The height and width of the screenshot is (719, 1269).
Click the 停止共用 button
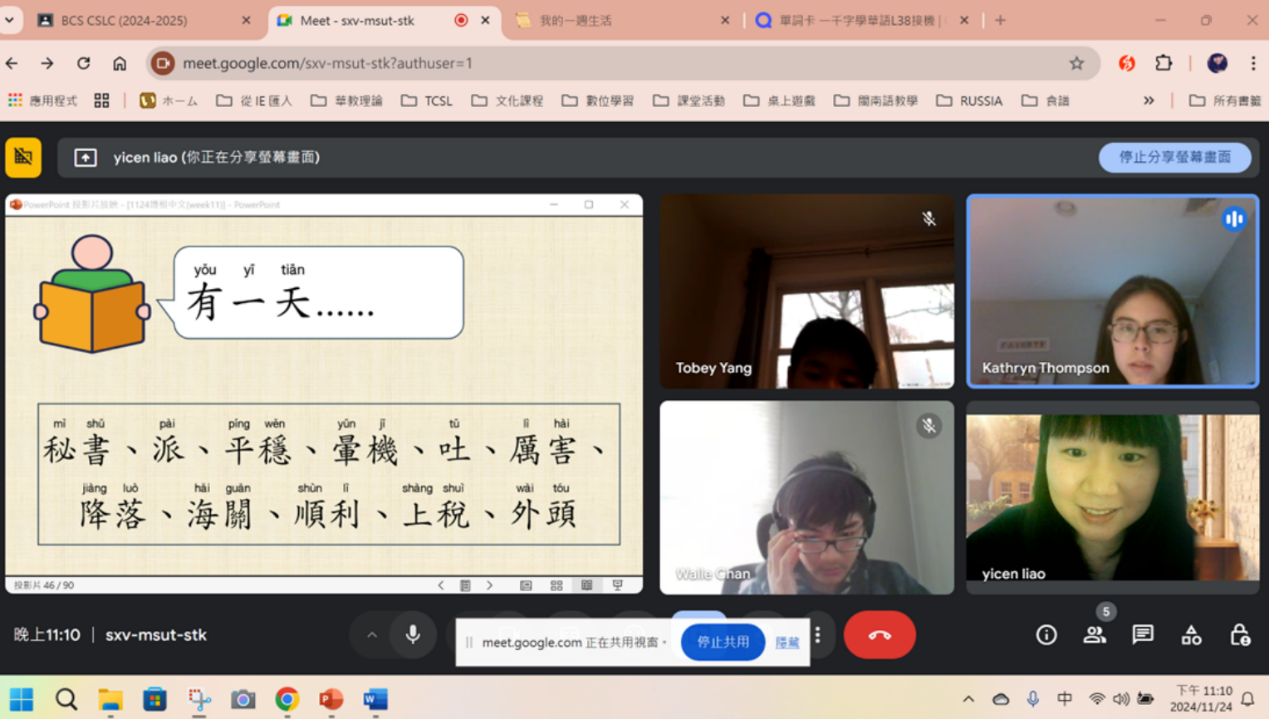click(722, 642)
